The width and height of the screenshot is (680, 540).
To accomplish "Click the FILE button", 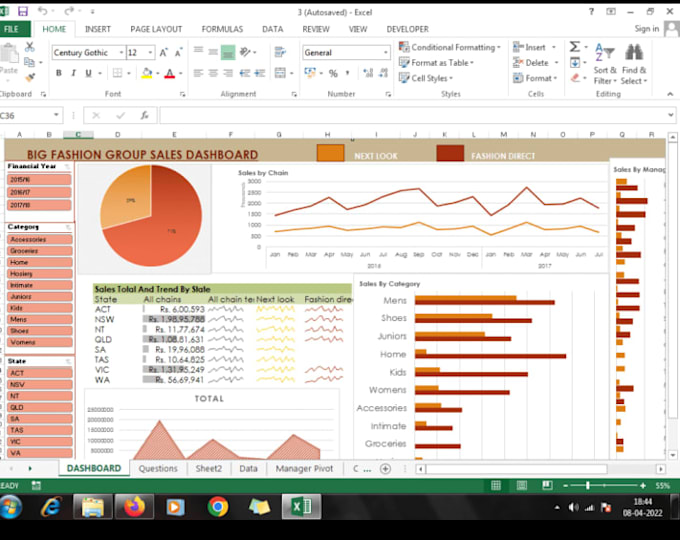I will 14,29.
